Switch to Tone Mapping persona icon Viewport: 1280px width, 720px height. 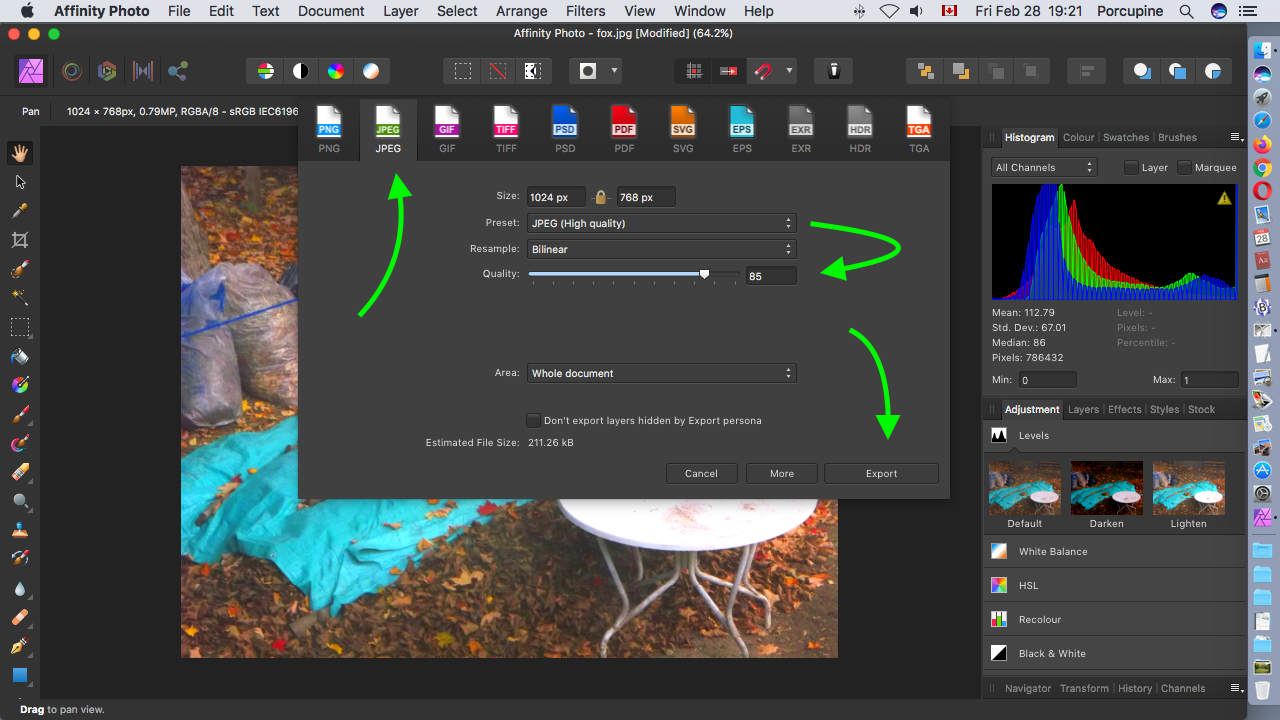(143, 71)
